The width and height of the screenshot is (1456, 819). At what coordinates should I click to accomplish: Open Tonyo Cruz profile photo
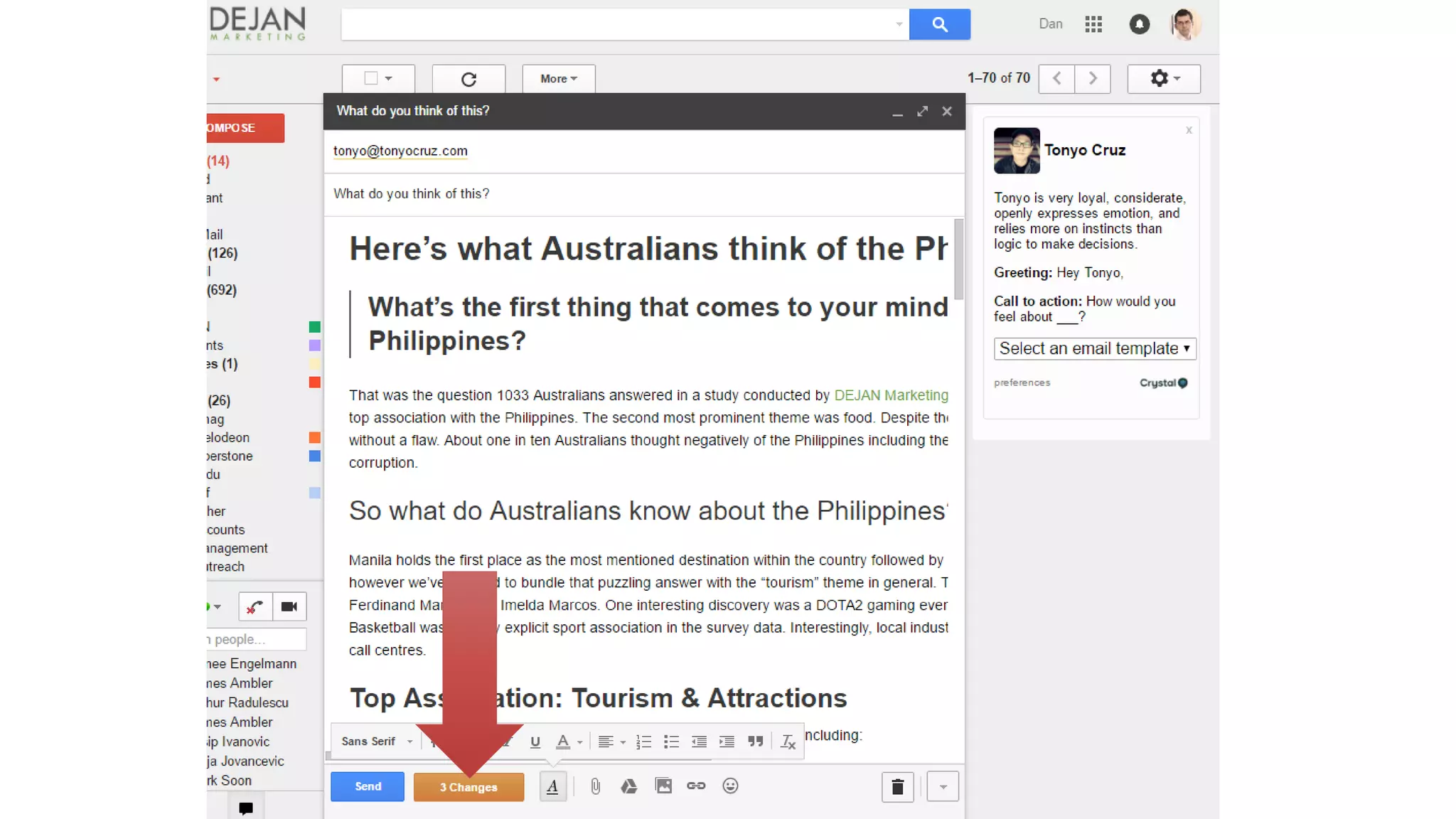pos(1017,151)
